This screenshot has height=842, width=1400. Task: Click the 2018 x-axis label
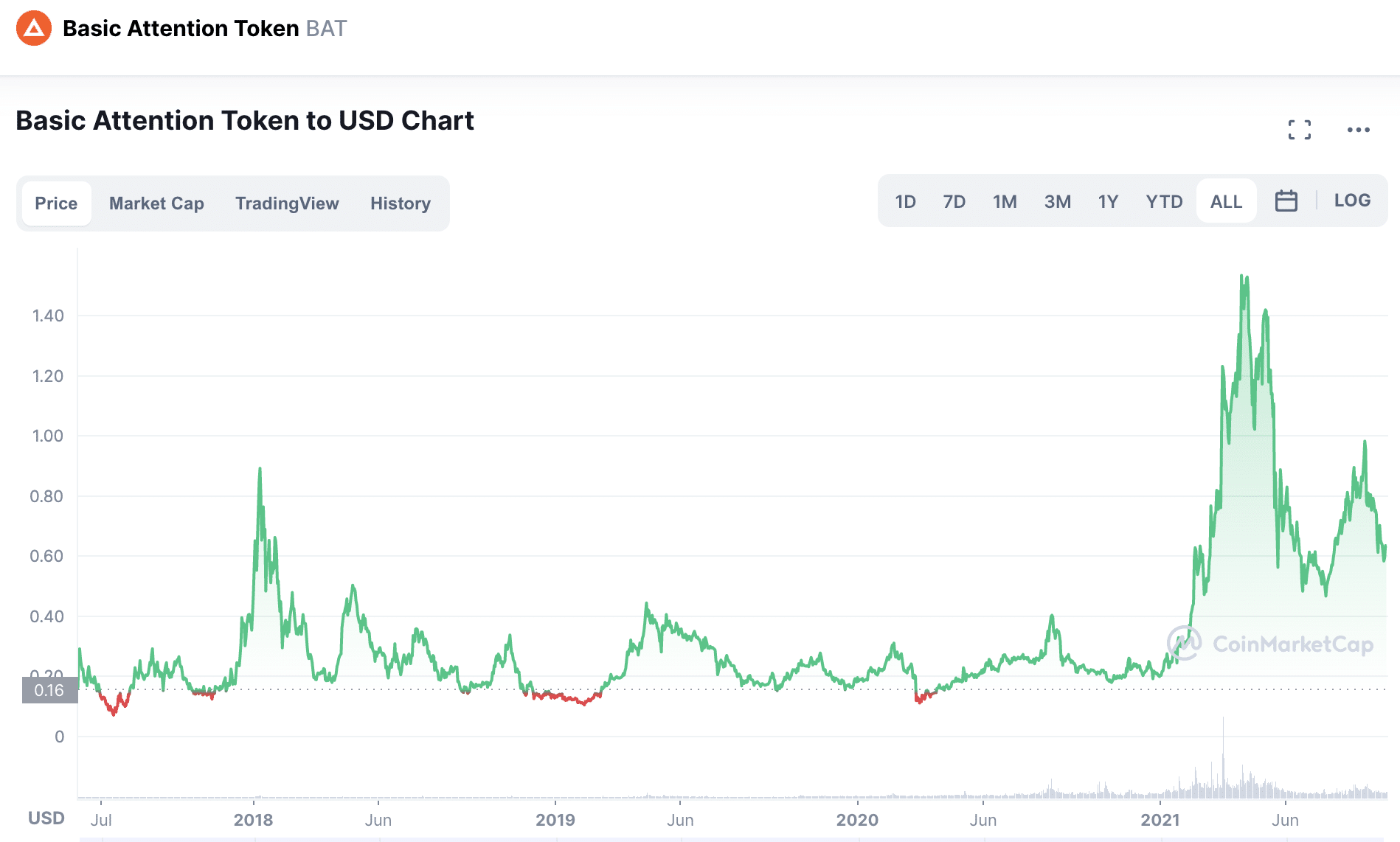tap(253, 820)
